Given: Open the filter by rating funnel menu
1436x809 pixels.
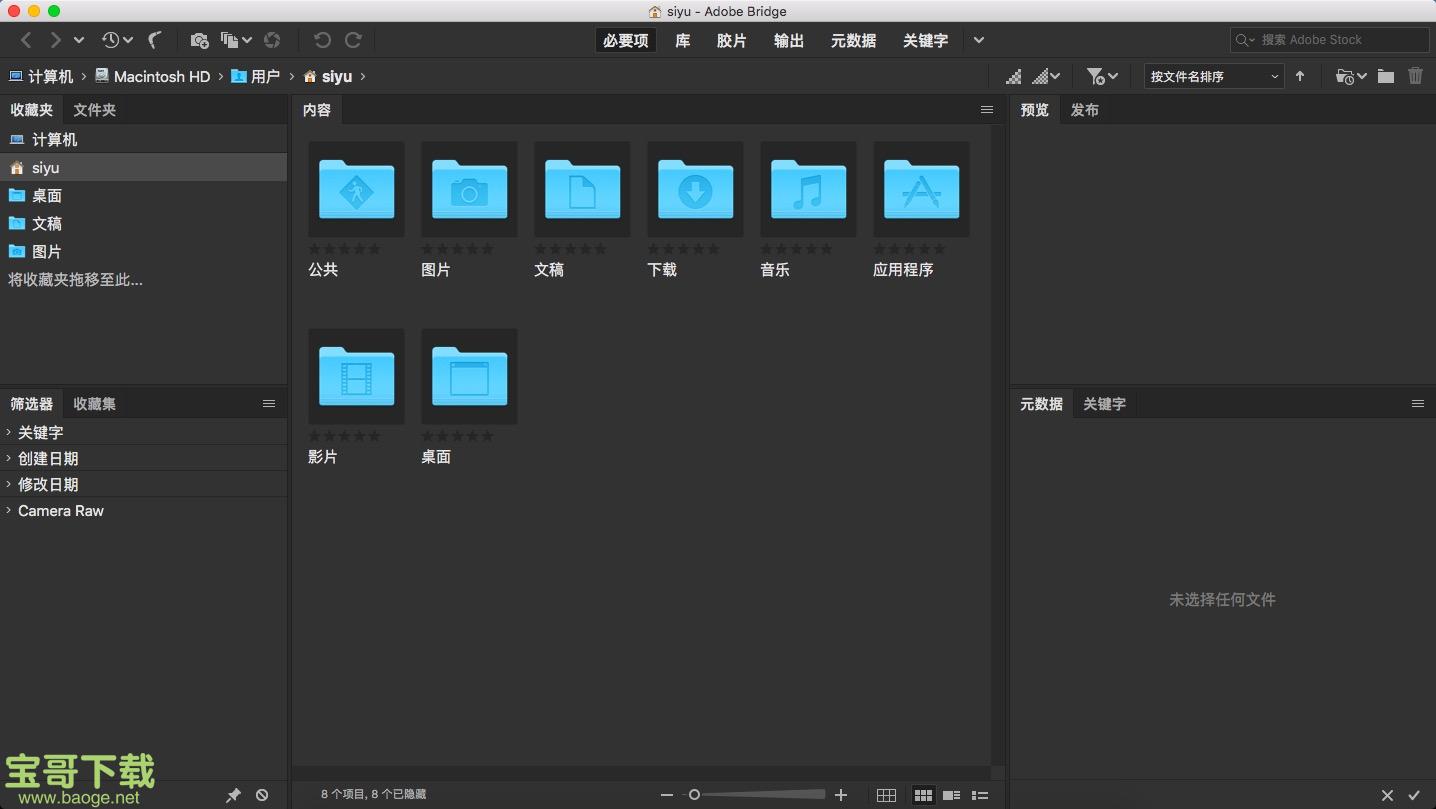Looking at the screenshot, I should (x=1102, y=76).
